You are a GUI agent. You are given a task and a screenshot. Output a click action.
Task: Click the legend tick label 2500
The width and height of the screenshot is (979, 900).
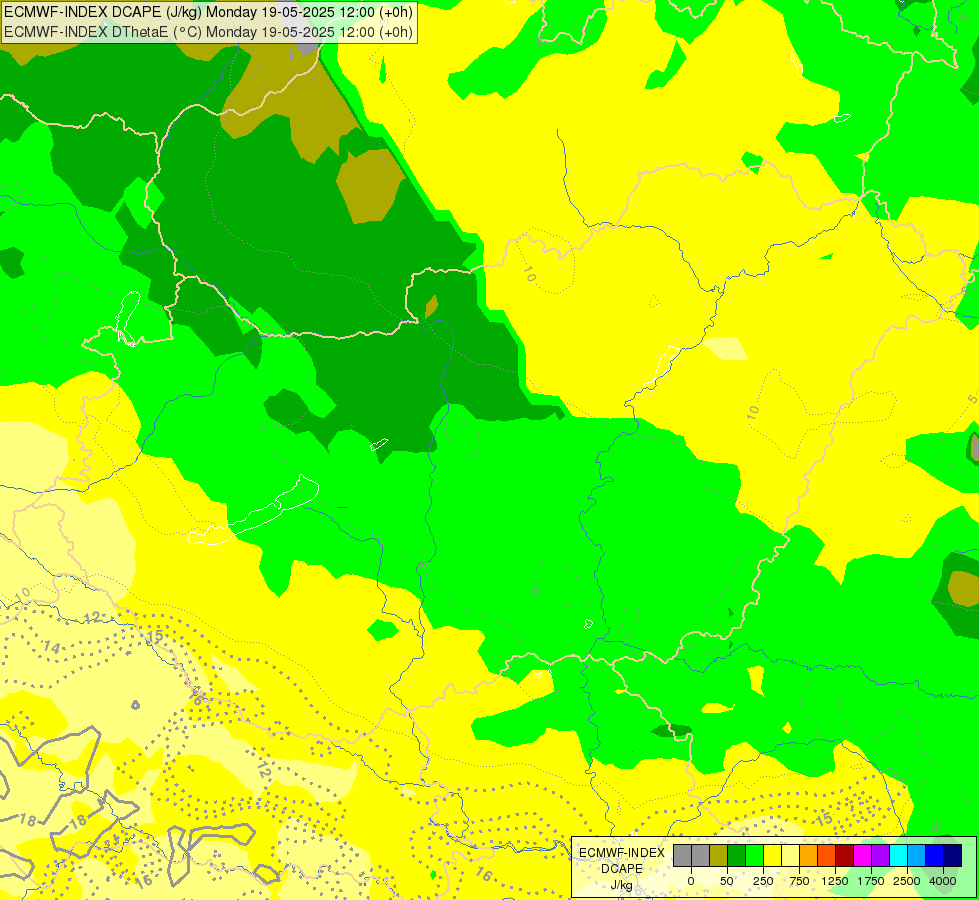(x=907, y=881)
